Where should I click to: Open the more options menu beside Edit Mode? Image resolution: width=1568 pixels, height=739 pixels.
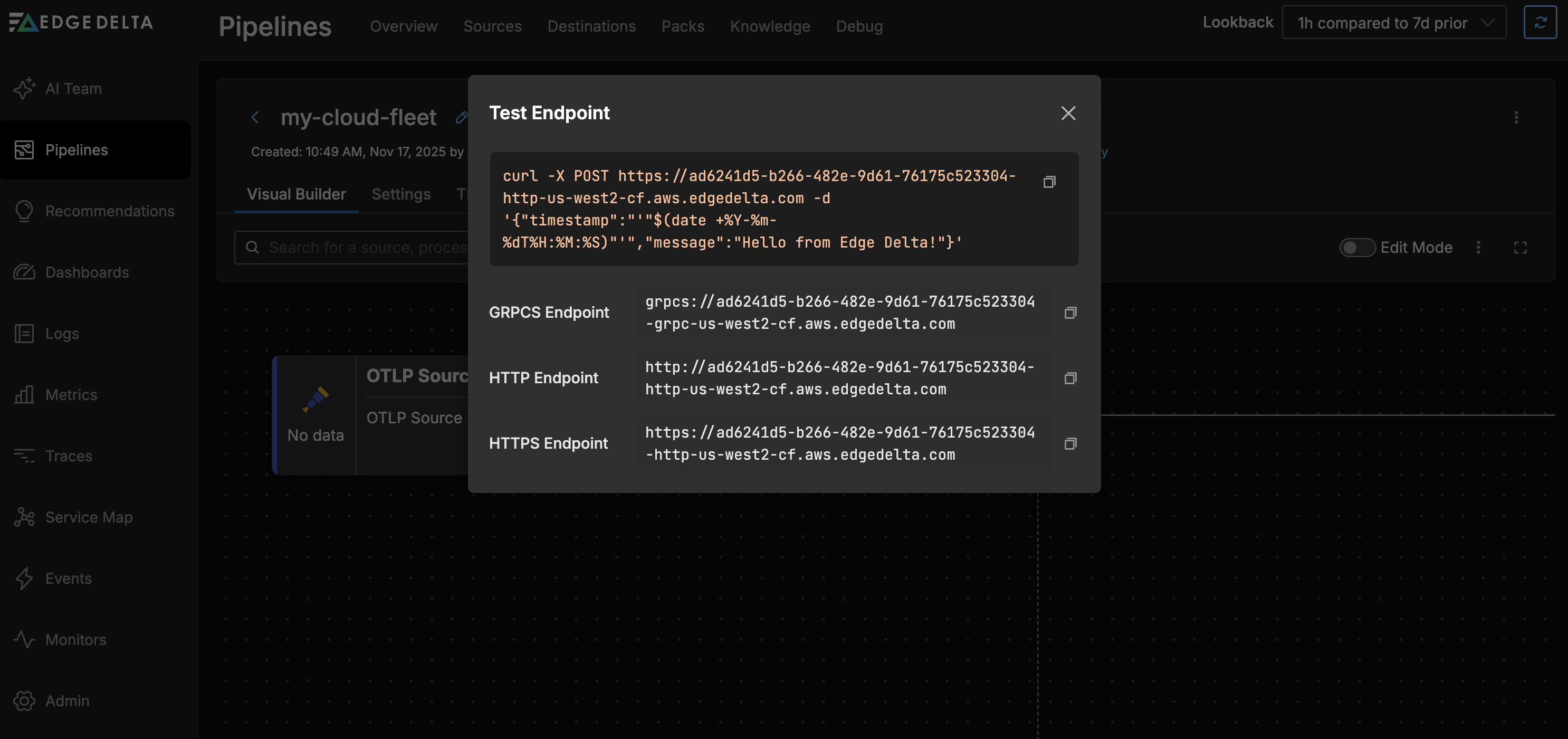coord(1478,248)
